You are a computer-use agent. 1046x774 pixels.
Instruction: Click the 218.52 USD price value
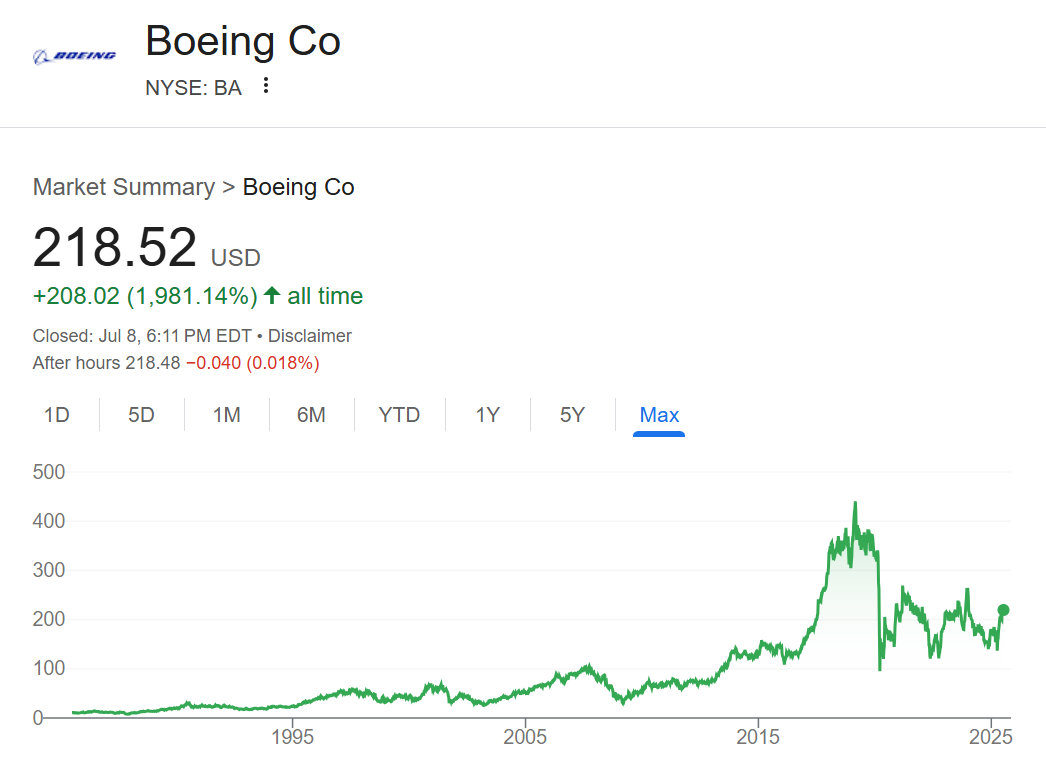coord(114,248)
